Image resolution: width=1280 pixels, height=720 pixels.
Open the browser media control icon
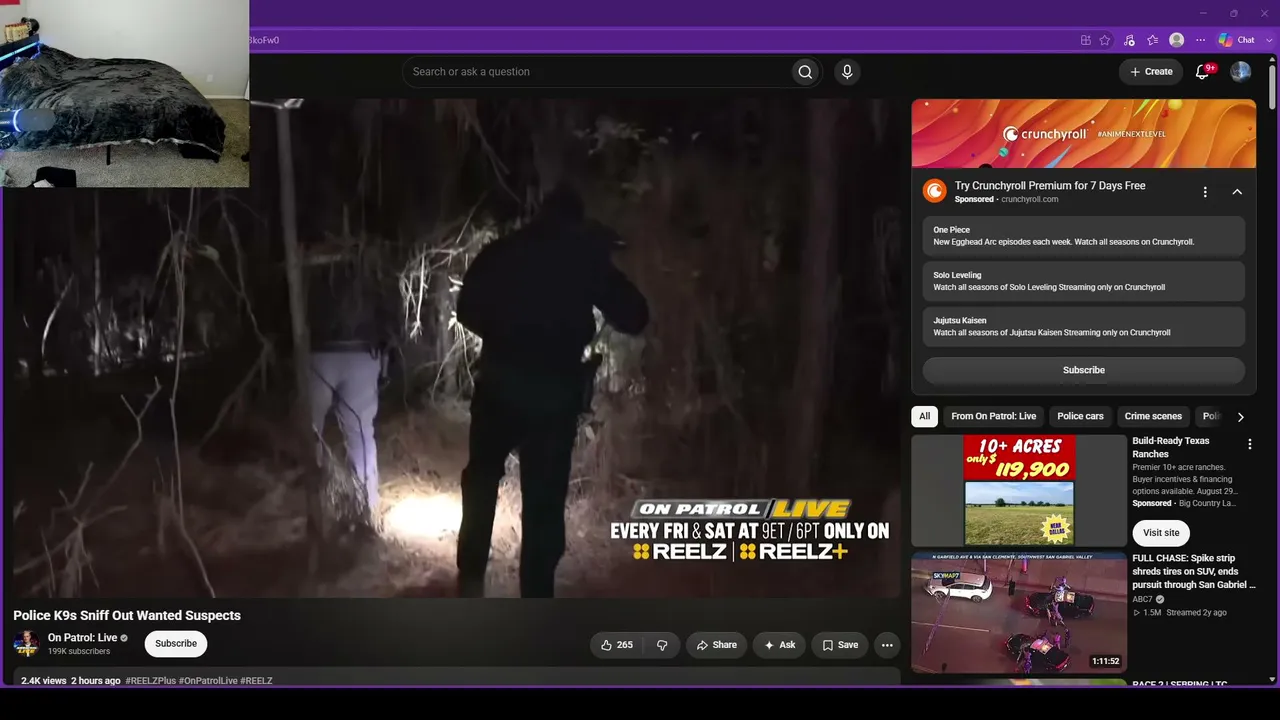point(1129,40)
